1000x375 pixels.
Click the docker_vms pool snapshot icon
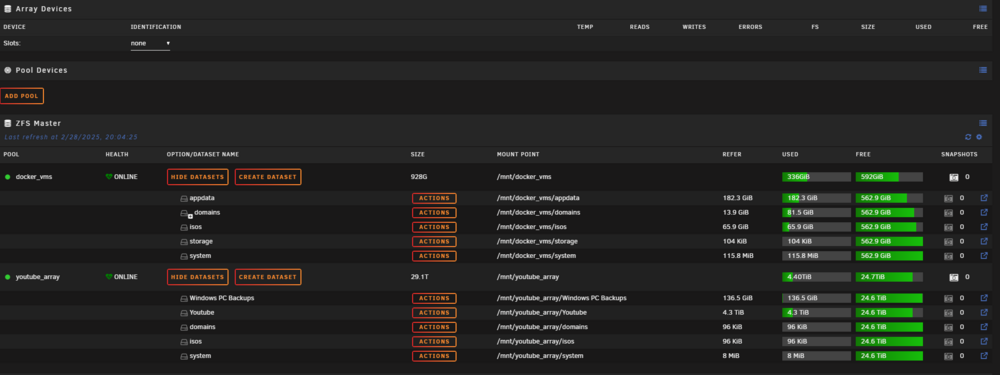point(954,177)
